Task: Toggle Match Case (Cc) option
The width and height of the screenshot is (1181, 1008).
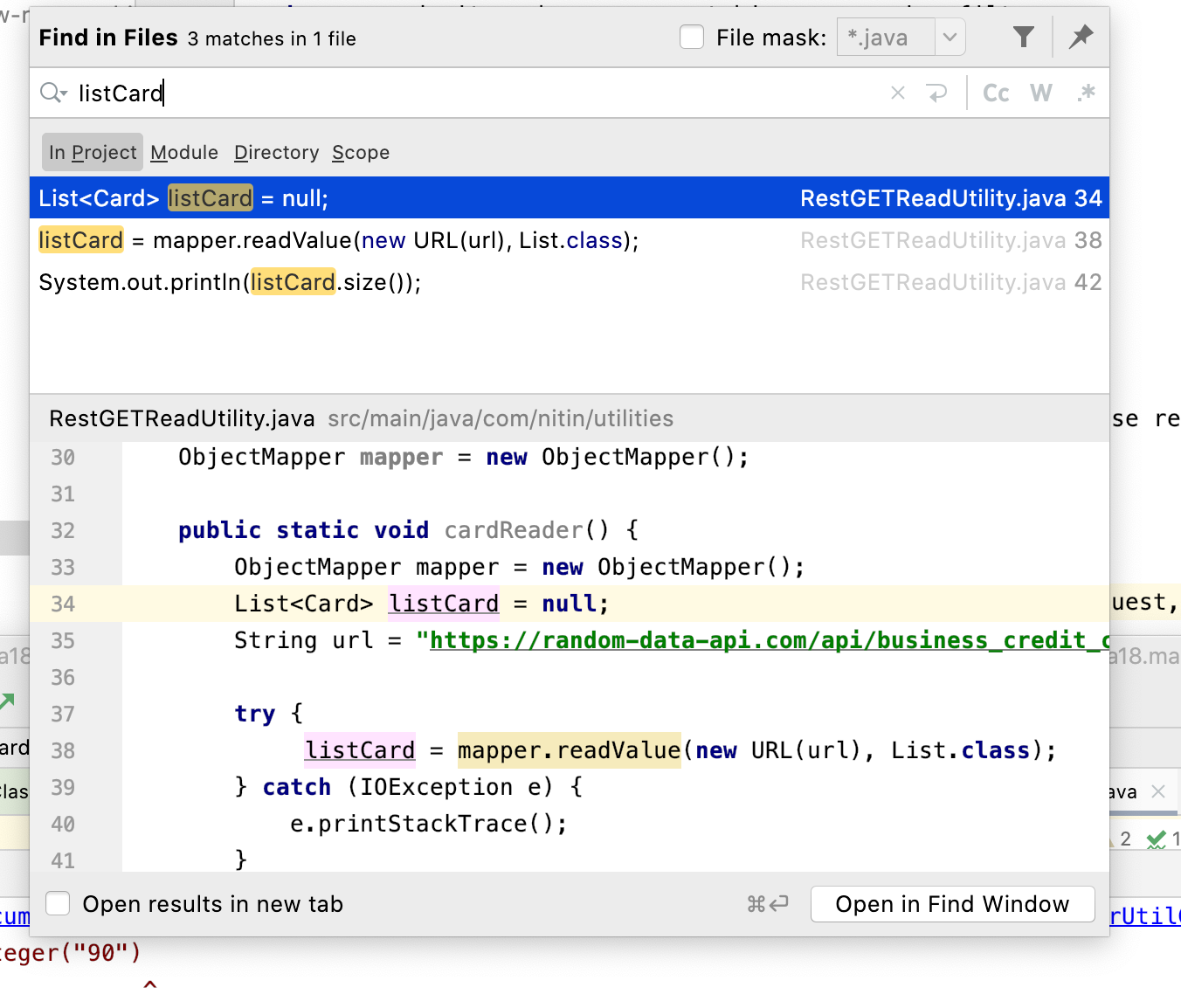Action: tap(996, 93)
